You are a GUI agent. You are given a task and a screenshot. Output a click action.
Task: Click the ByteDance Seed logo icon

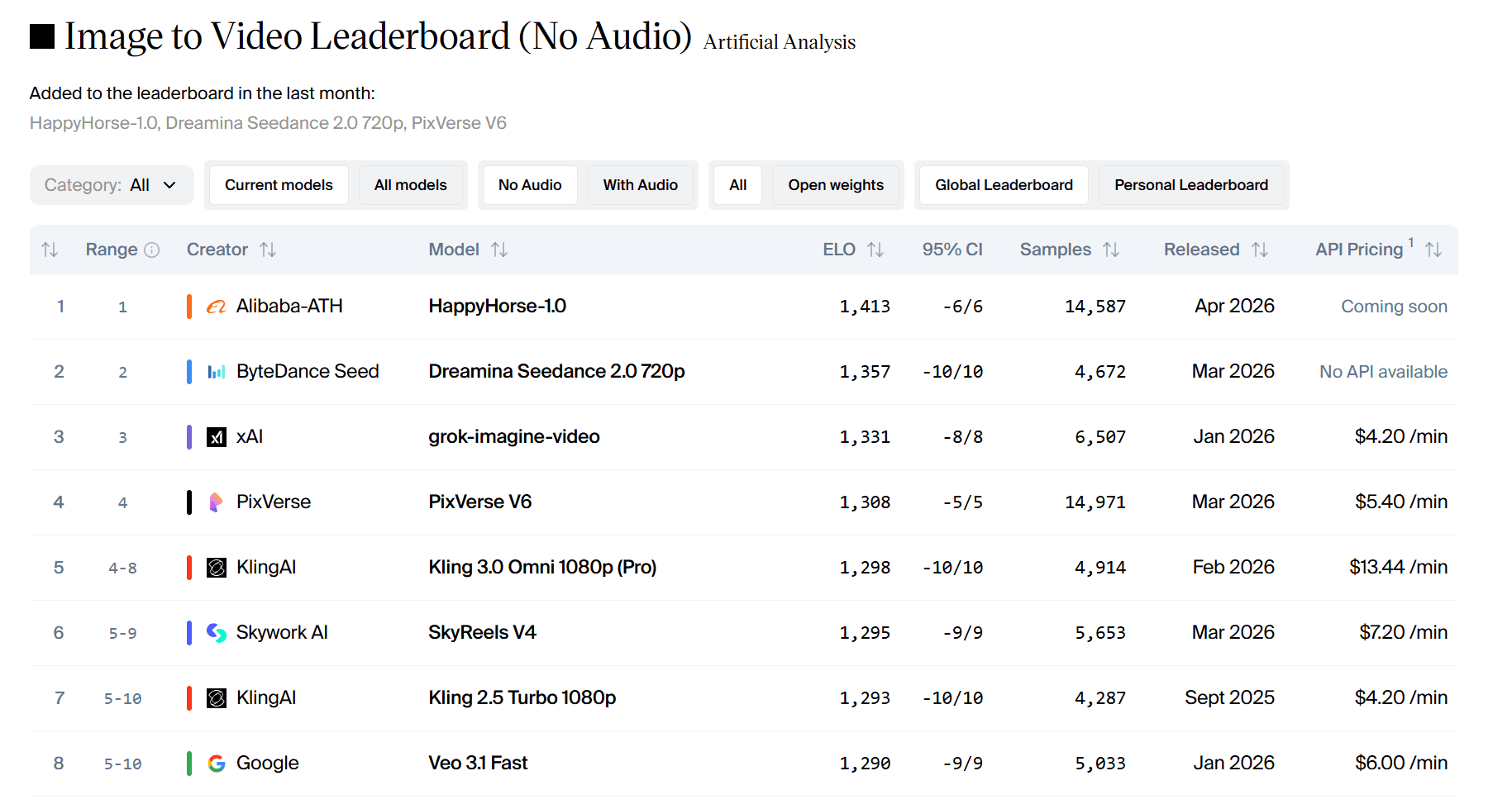(x=216, y=372)
